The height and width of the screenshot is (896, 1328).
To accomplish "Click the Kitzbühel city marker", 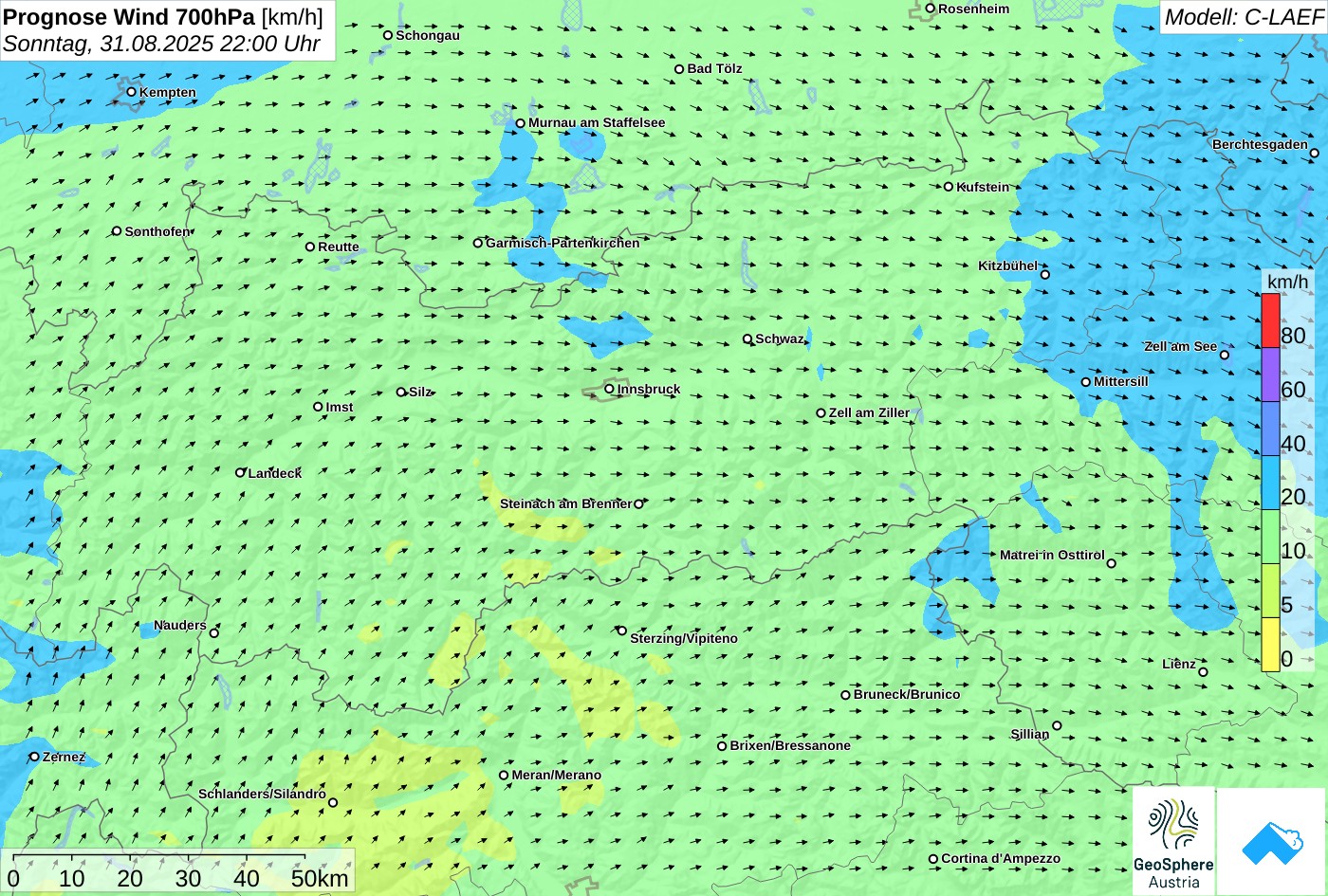I will point(1045,275).
